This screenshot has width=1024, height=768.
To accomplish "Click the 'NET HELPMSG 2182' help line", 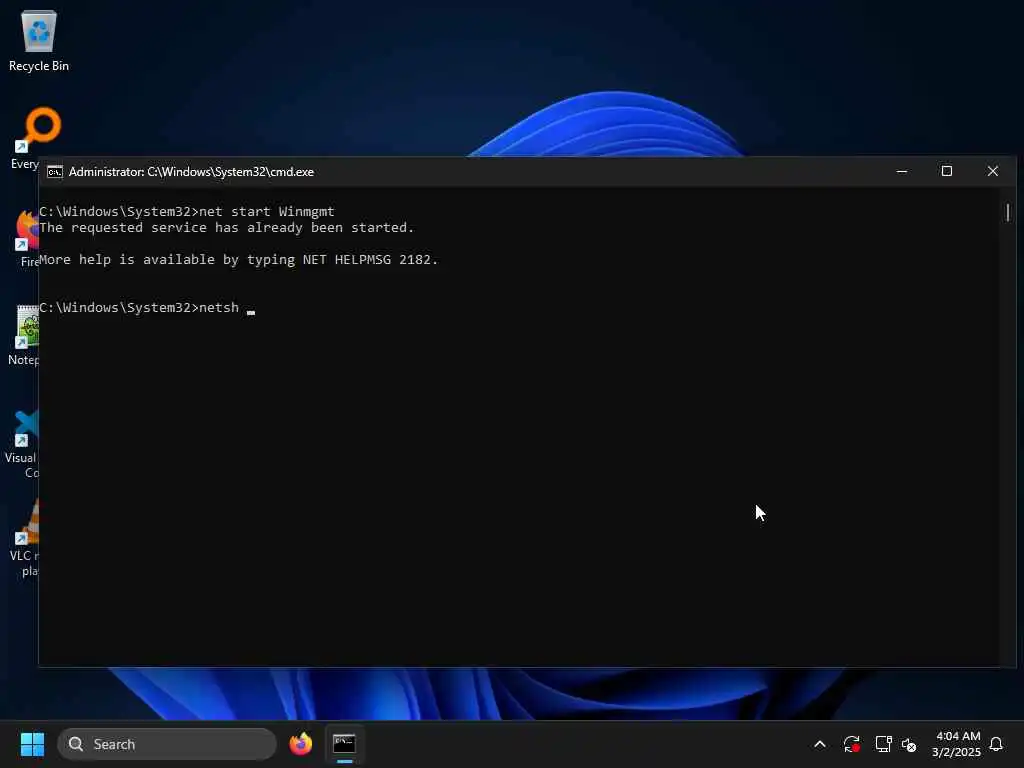I will (238, 260).
